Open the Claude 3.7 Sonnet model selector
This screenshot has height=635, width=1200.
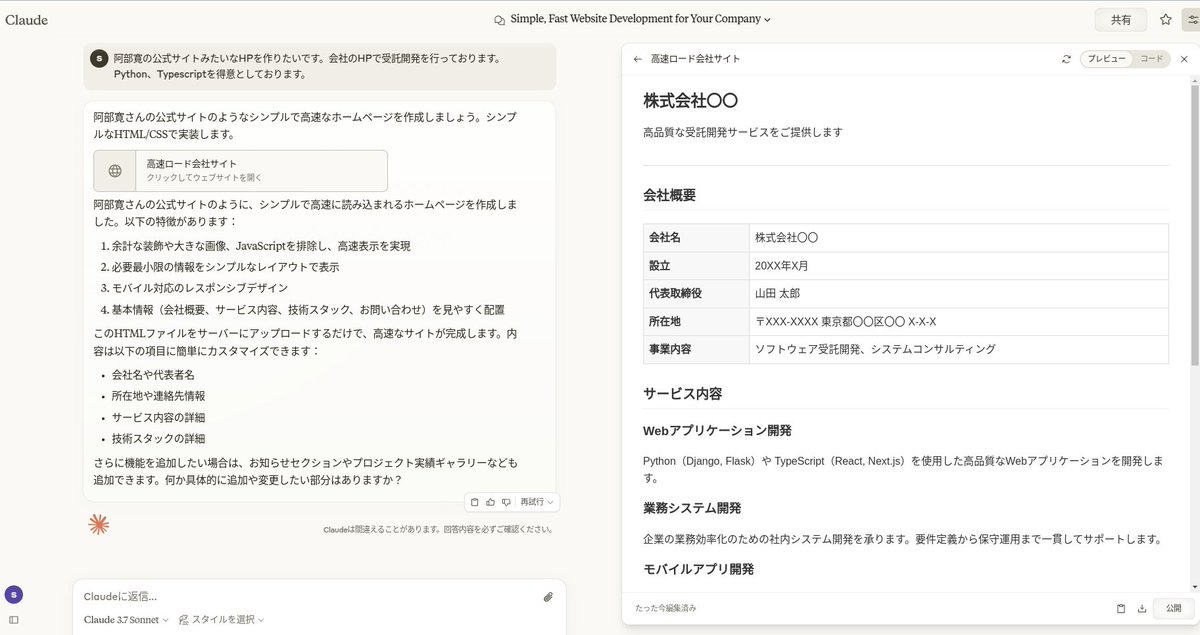pos(124,619)
